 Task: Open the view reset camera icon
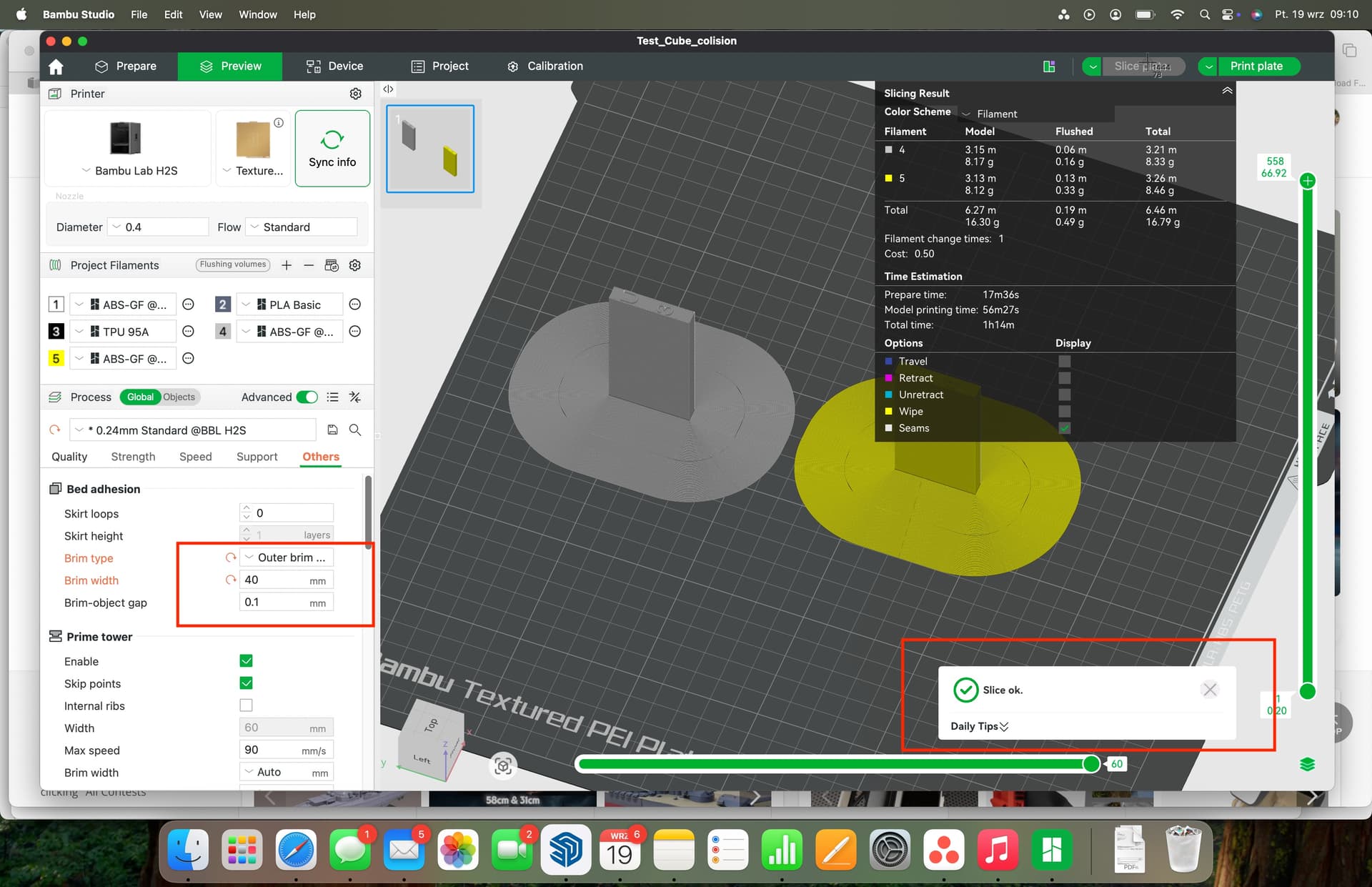tap(503, 766)
